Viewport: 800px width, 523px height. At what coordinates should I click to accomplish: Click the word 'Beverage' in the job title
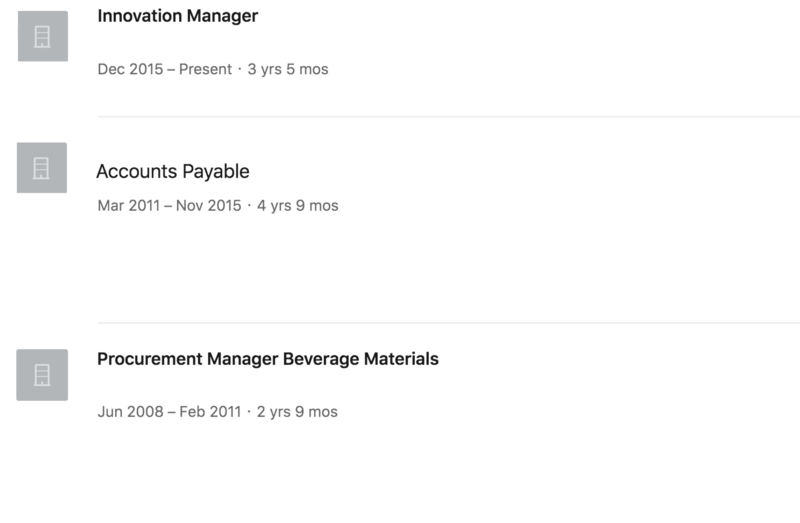pyautogui.click(x=321, y=359)
